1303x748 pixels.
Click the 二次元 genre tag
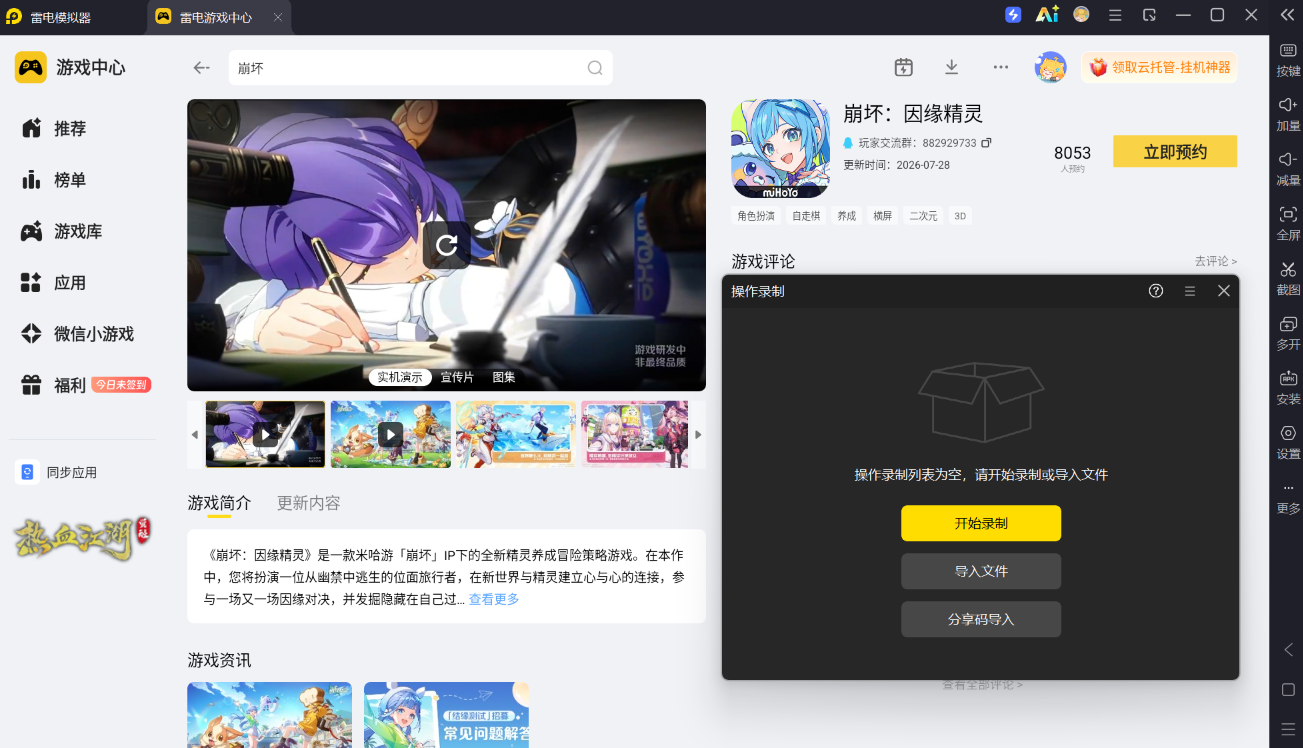point(923,216)
